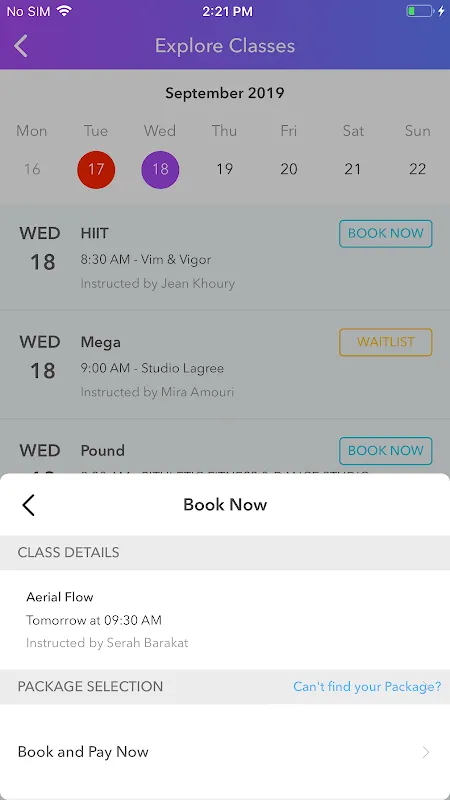Open the Can't find your Package link

367,687
